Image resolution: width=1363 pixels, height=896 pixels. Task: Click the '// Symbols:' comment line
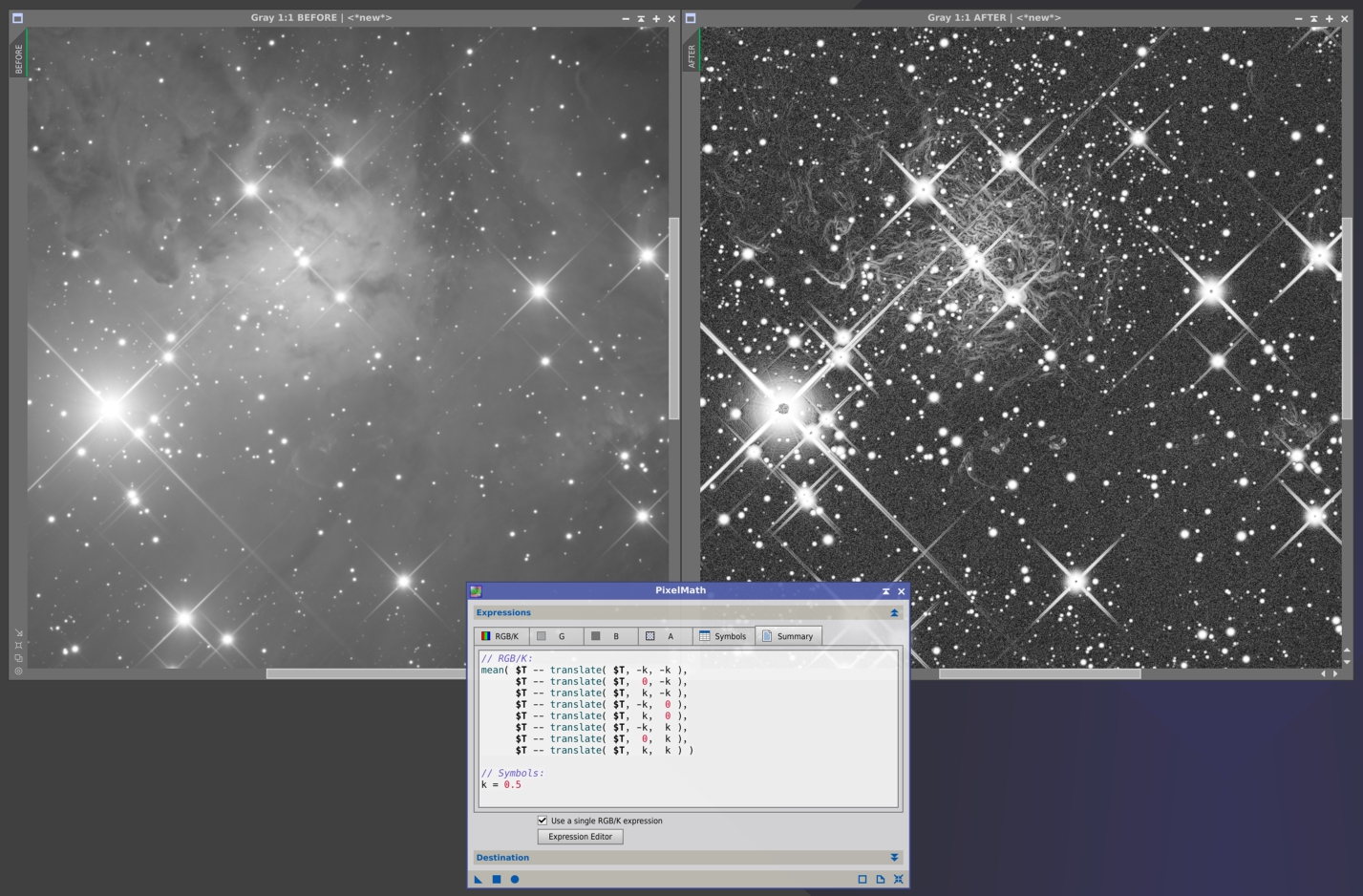click(513, 773)
